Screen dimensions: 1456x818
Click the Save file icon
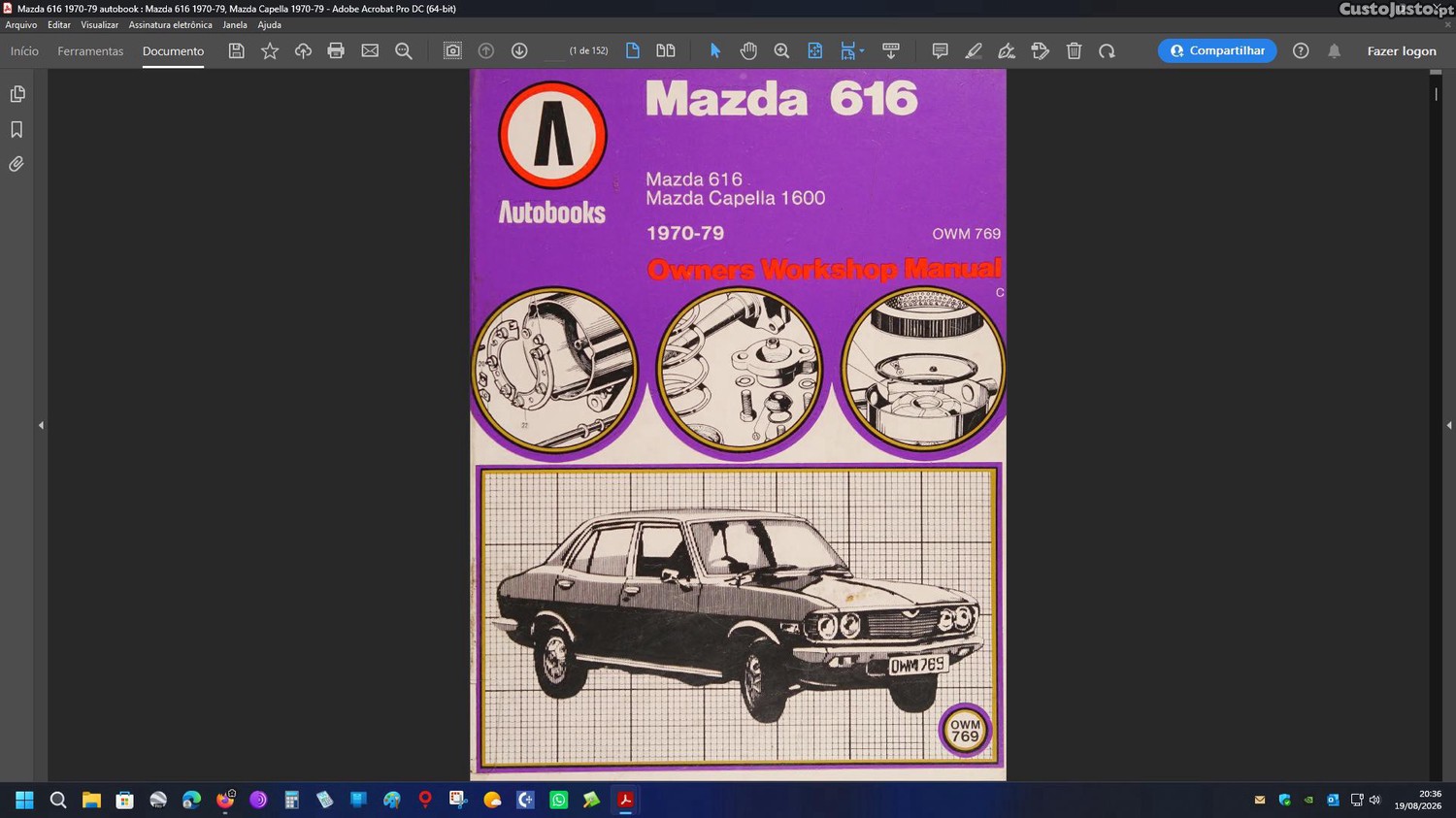(x=236, y=50)
